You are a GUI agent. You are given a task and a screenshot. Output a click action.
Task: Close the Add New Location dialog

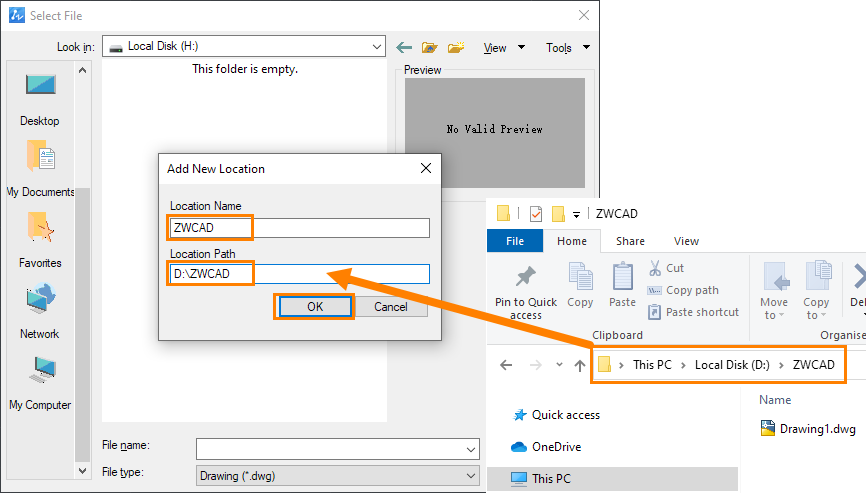pos(426,168)
